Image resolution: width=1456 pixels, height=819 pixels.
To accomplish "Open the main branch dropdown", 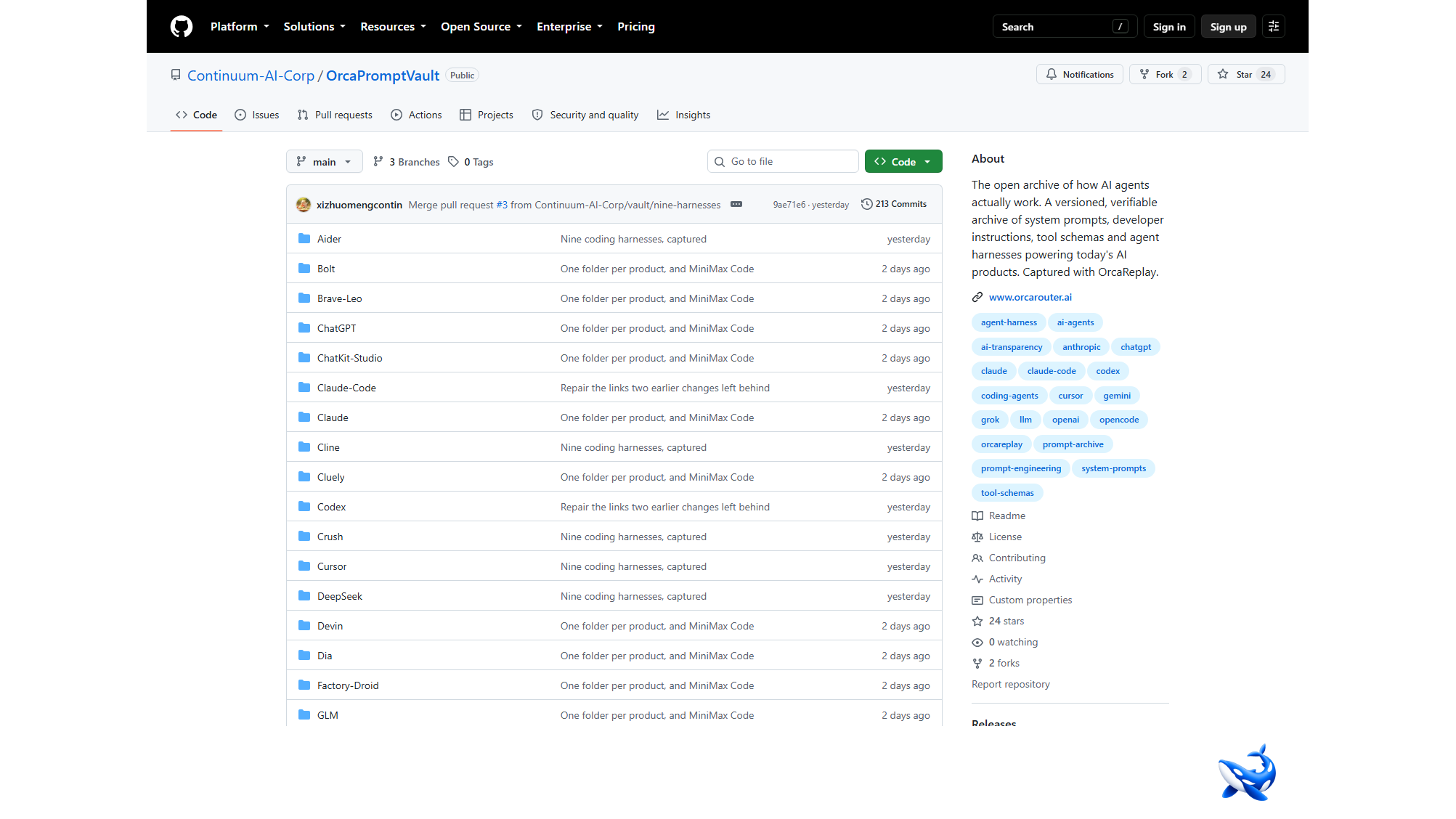I will coord(324,162).
